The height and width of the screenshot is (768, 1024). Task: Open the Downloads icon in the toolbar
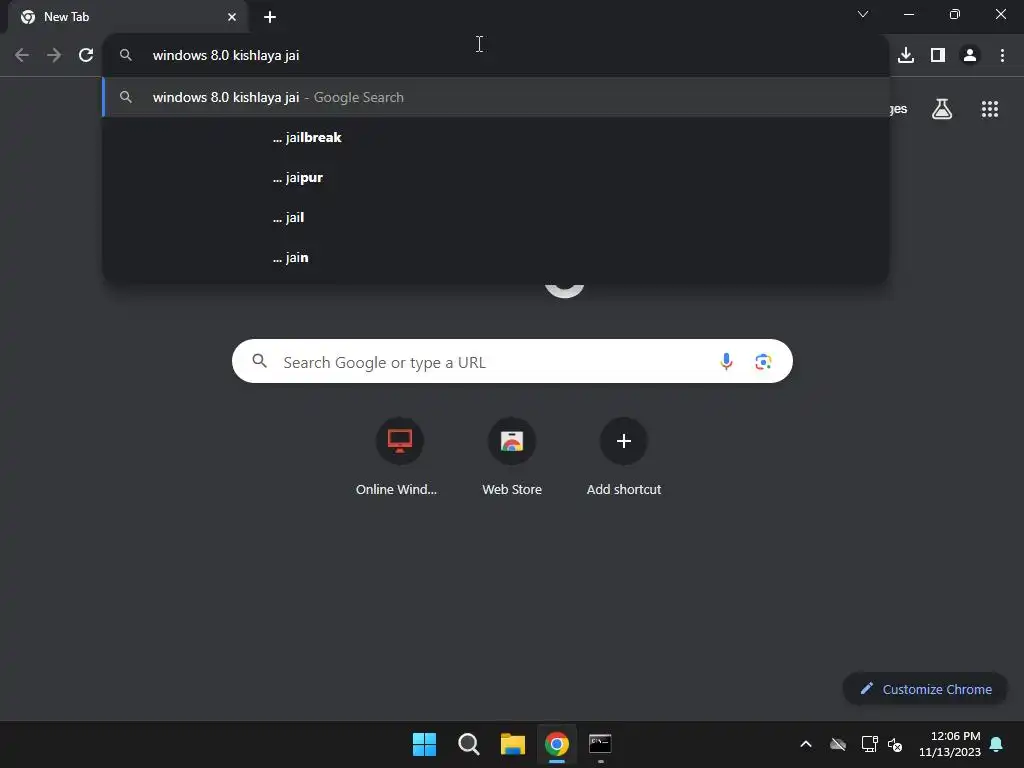click(906, 56)
